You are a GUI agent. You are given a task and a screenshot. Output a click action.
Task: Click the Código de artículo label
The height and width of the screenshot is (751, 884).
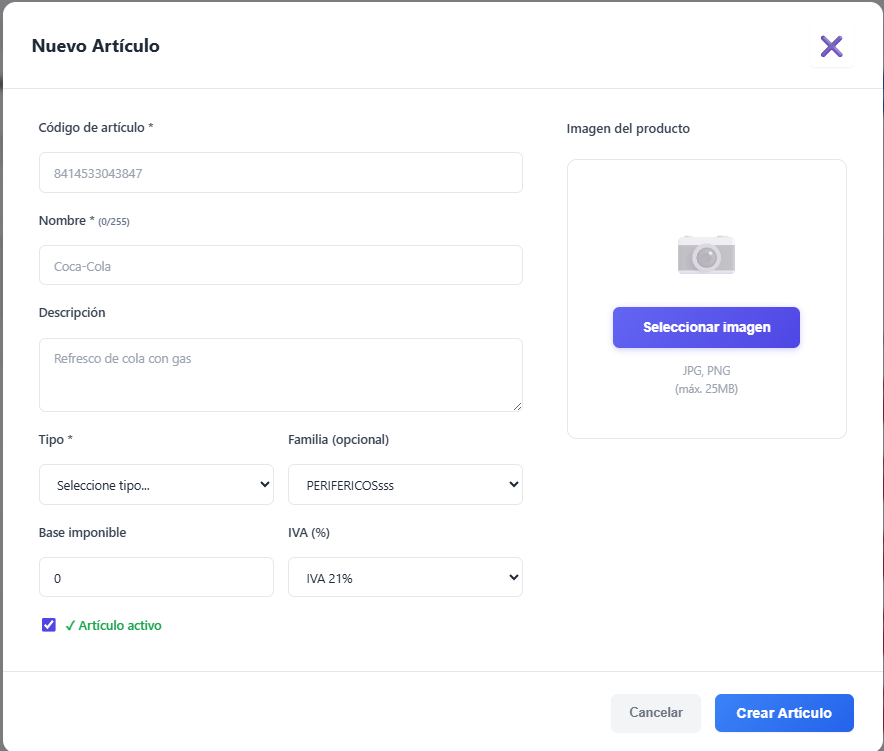(96, 128)
